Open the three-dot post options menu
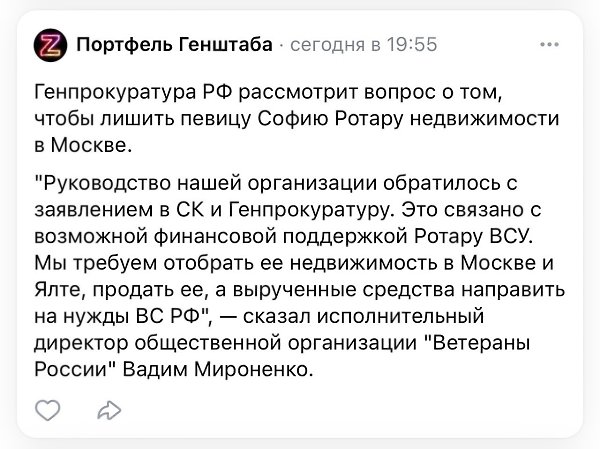Screen dimensions: 600x449 549,44
